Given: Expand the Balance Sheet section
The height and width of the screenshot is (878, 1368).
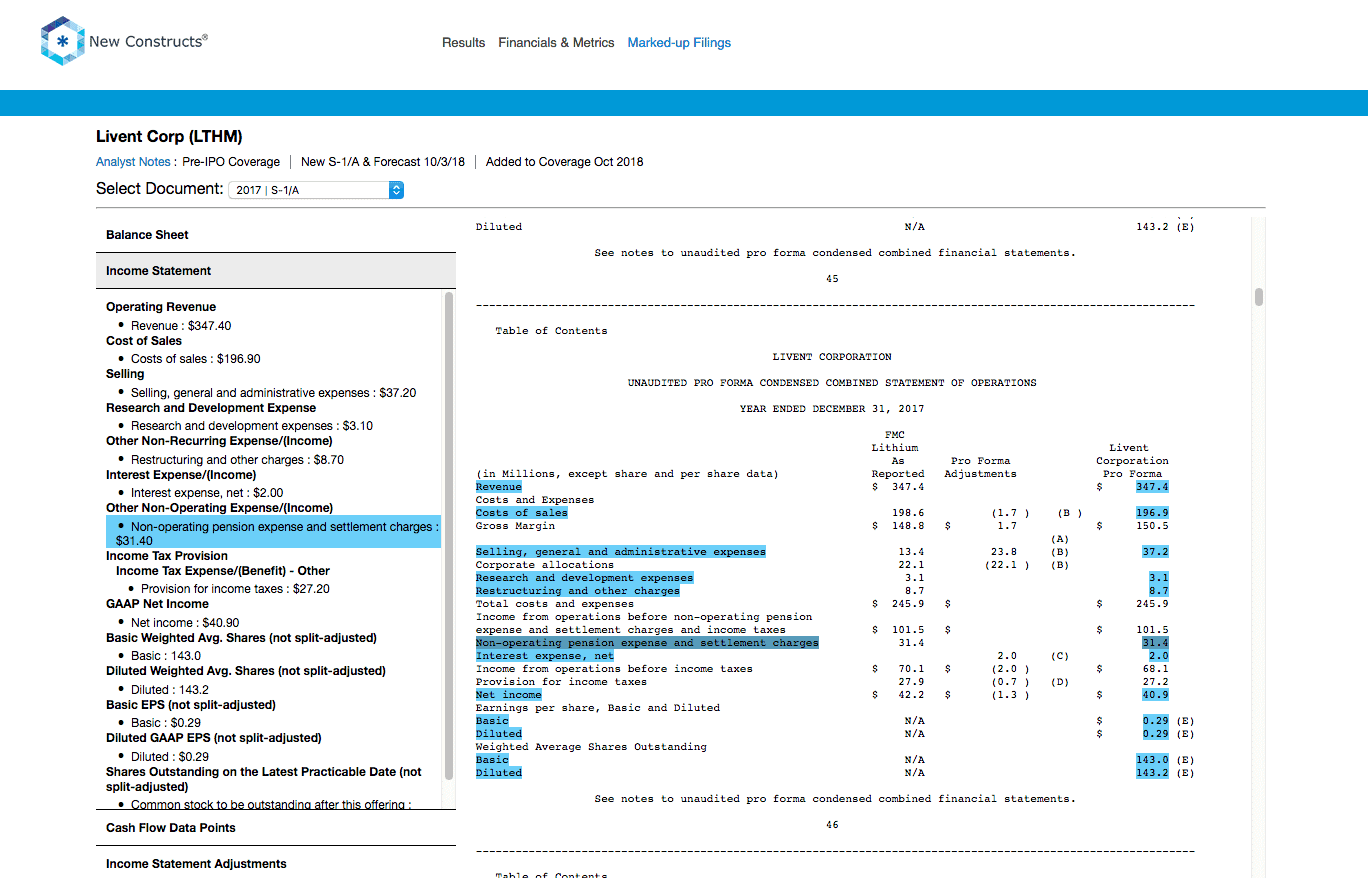Looking at the screenshot, I should click(276, 235).
